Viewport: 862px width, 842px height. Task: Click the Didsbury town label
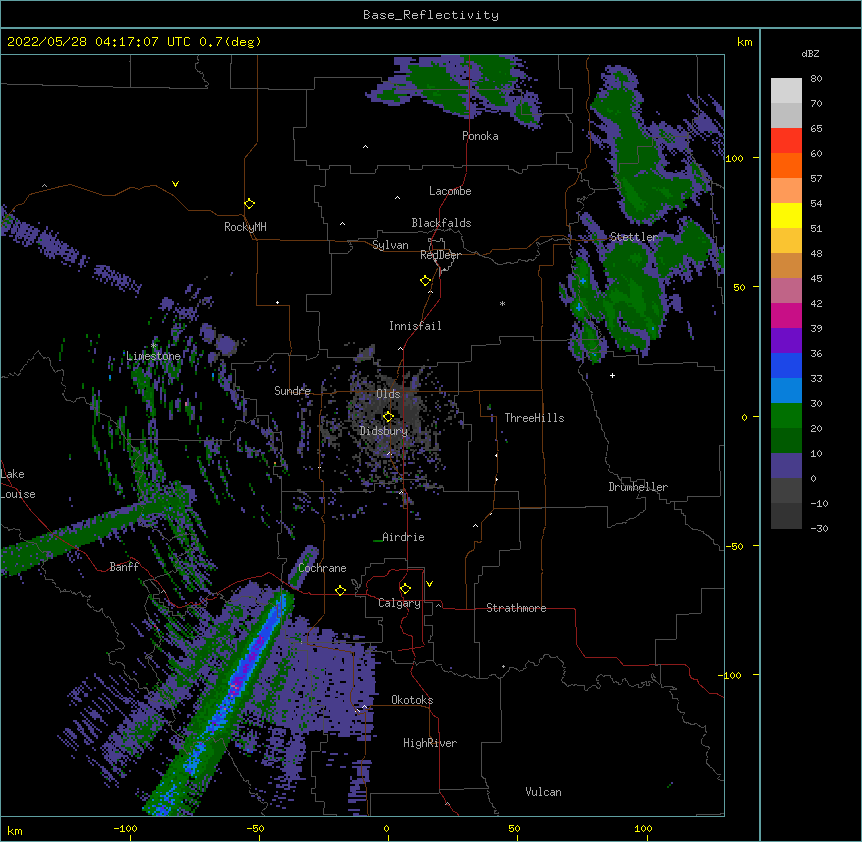384,431
